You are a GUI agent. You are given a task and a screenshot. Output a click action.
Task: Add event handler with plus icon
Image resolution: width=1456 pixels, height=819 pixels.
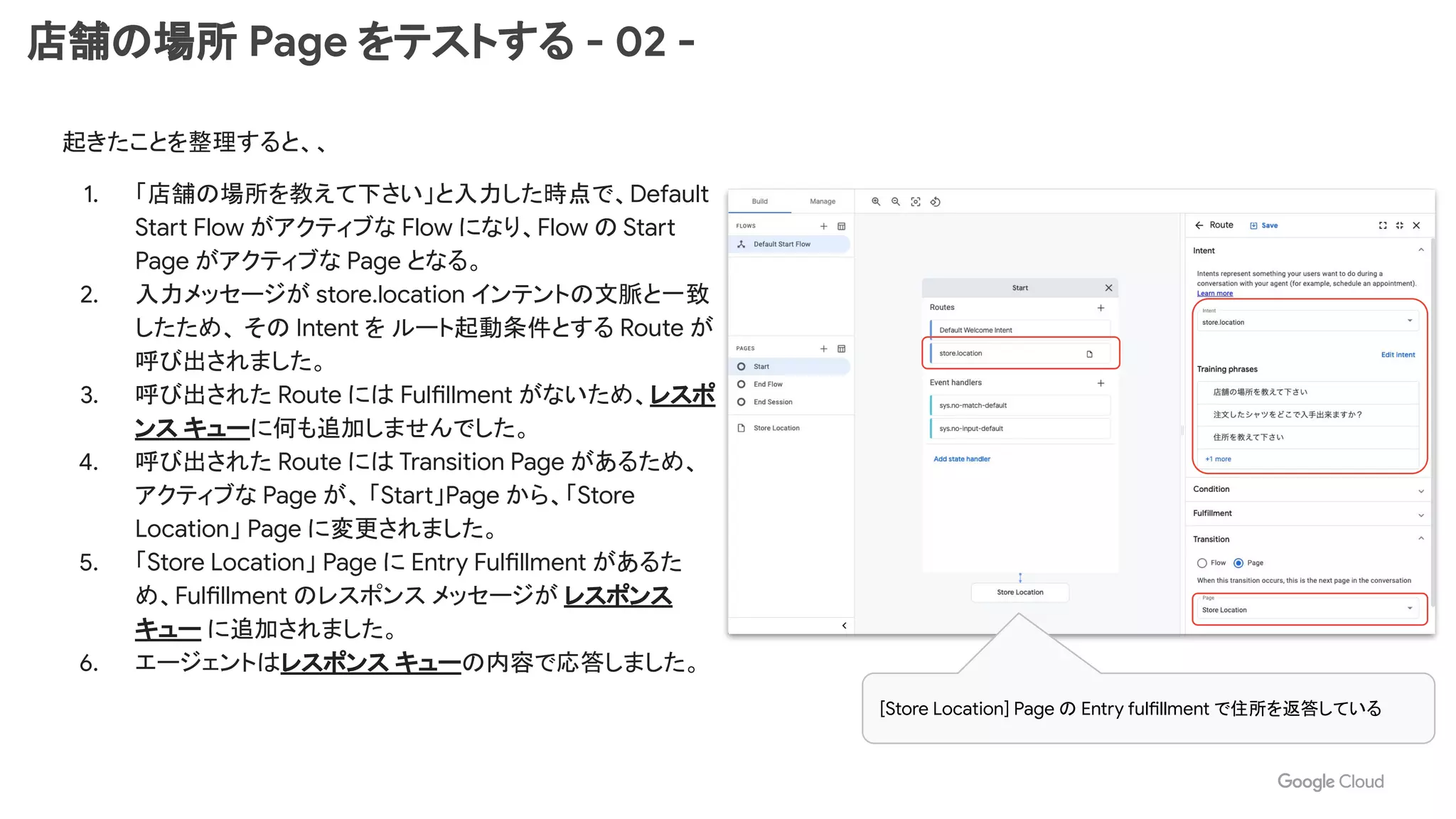(x=1101, y=383)
